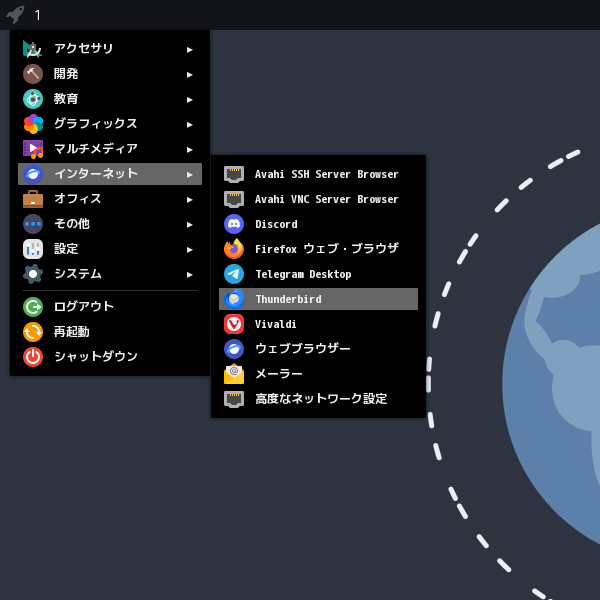Launch Firefox via its flame icon
The height and width of the screenshot is (600, 600).
[x=234, y=249]
